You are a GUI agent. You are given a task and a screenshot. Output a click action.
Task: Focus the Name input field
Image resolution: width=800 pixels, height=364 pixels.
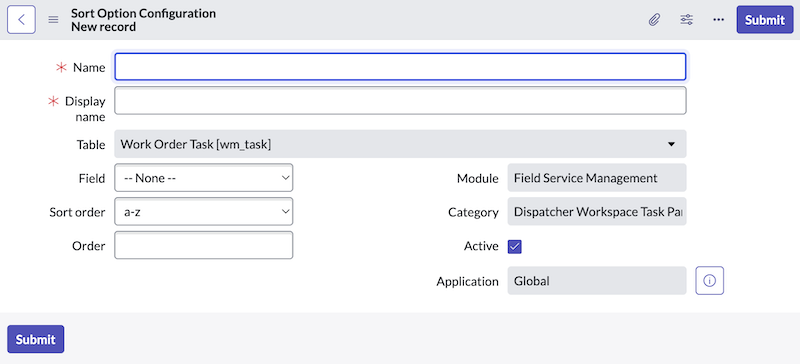401,67
